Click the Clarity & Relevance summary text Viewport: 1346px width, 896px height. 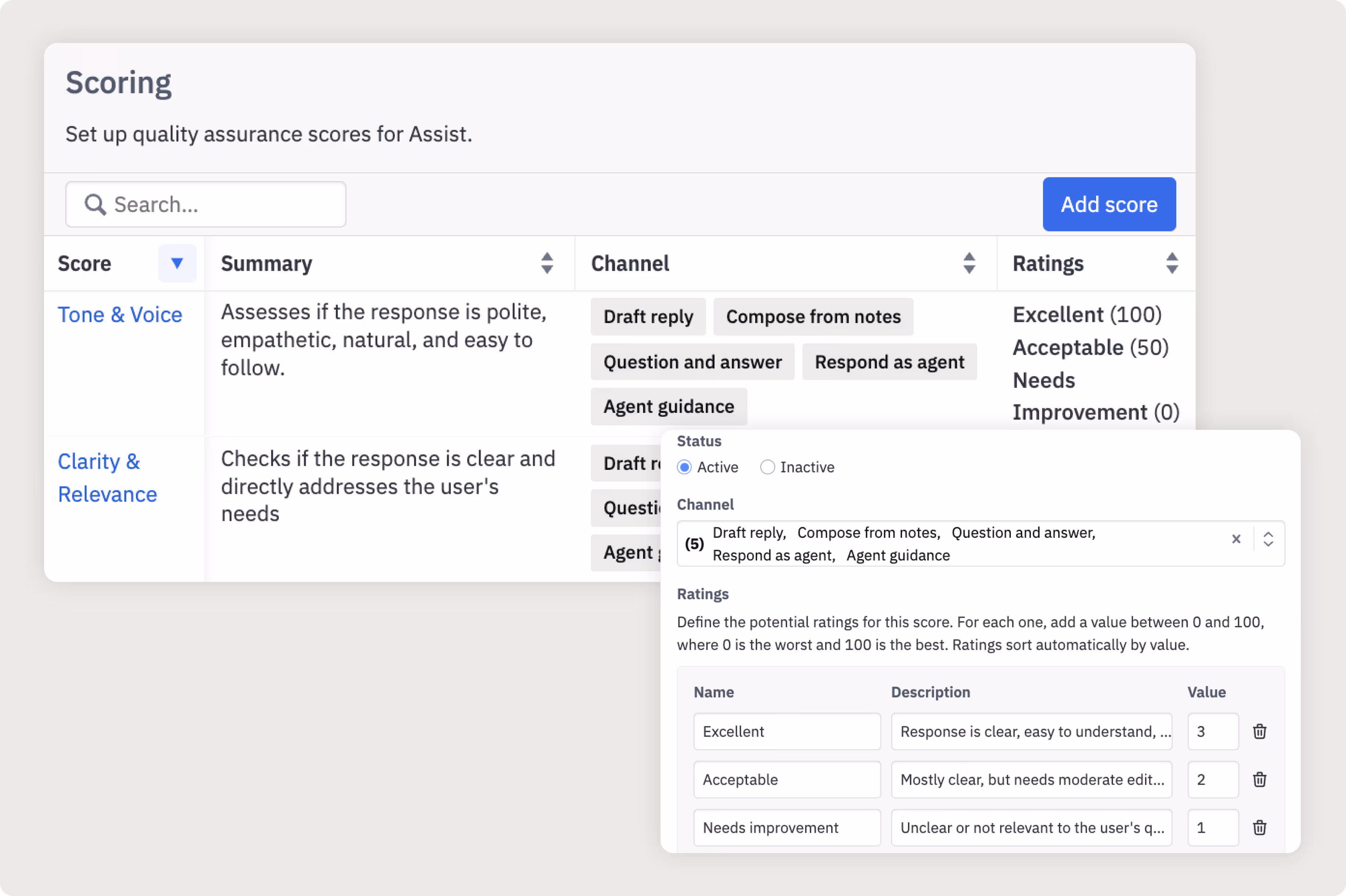pyautogui.click(x=388, y=486)
